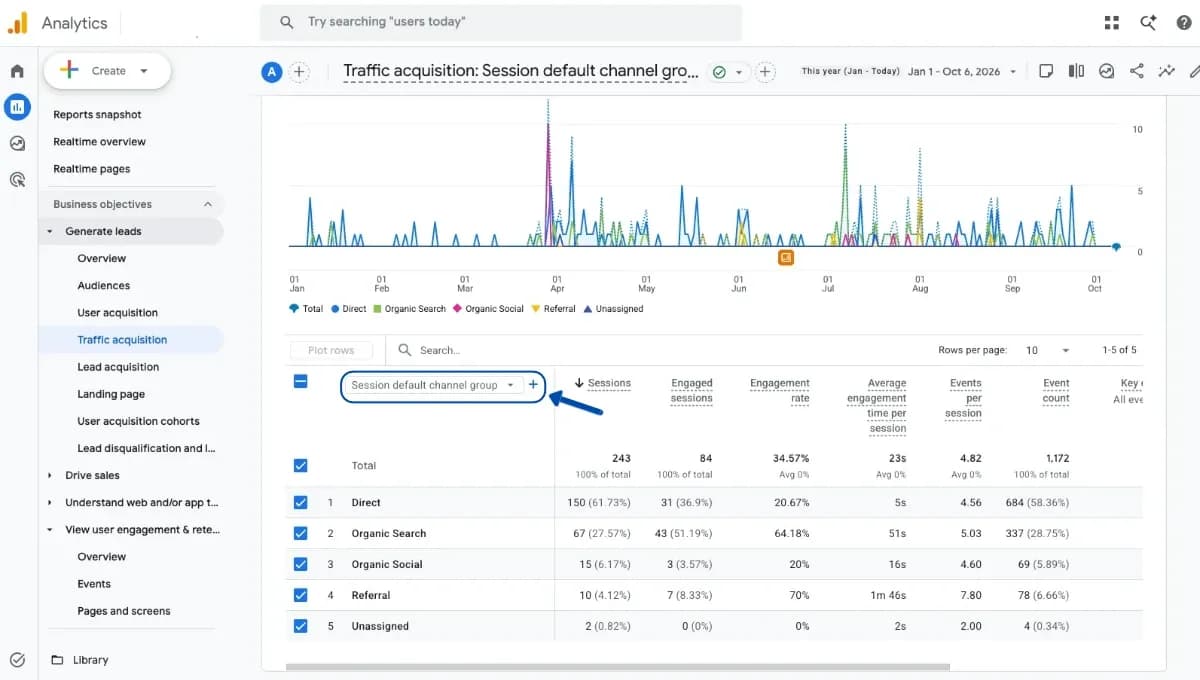Open the Library link
The width and height of the screenshot is (1200, 680).
pyautogui.click(x=90, y=660)
